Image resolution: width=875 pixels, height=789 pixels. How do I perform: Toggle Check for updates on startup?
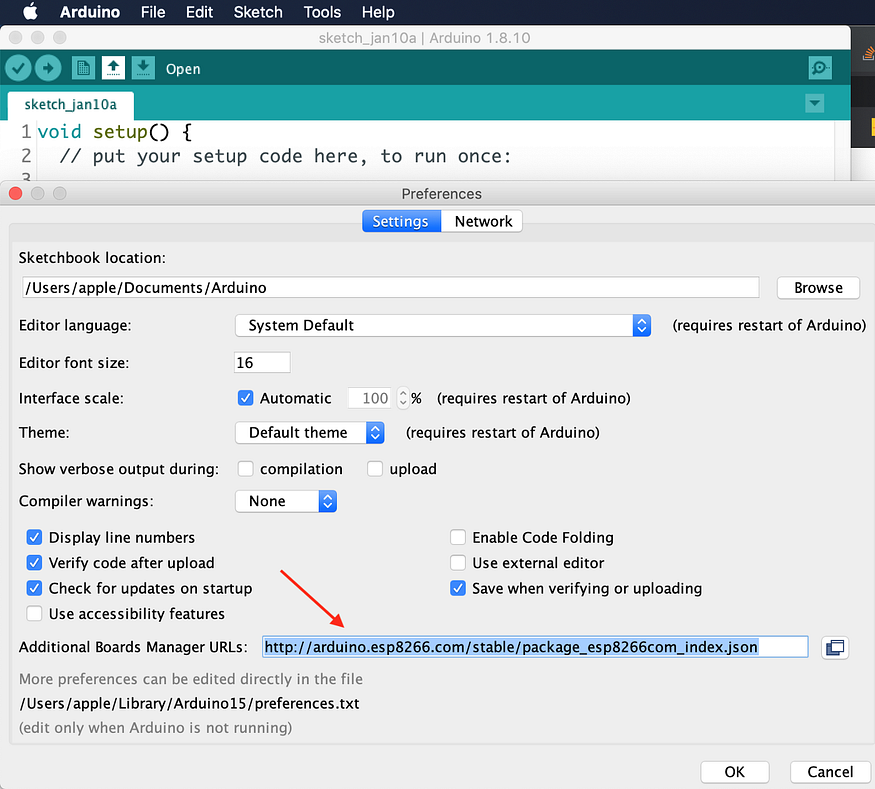(x=34, y=588)
